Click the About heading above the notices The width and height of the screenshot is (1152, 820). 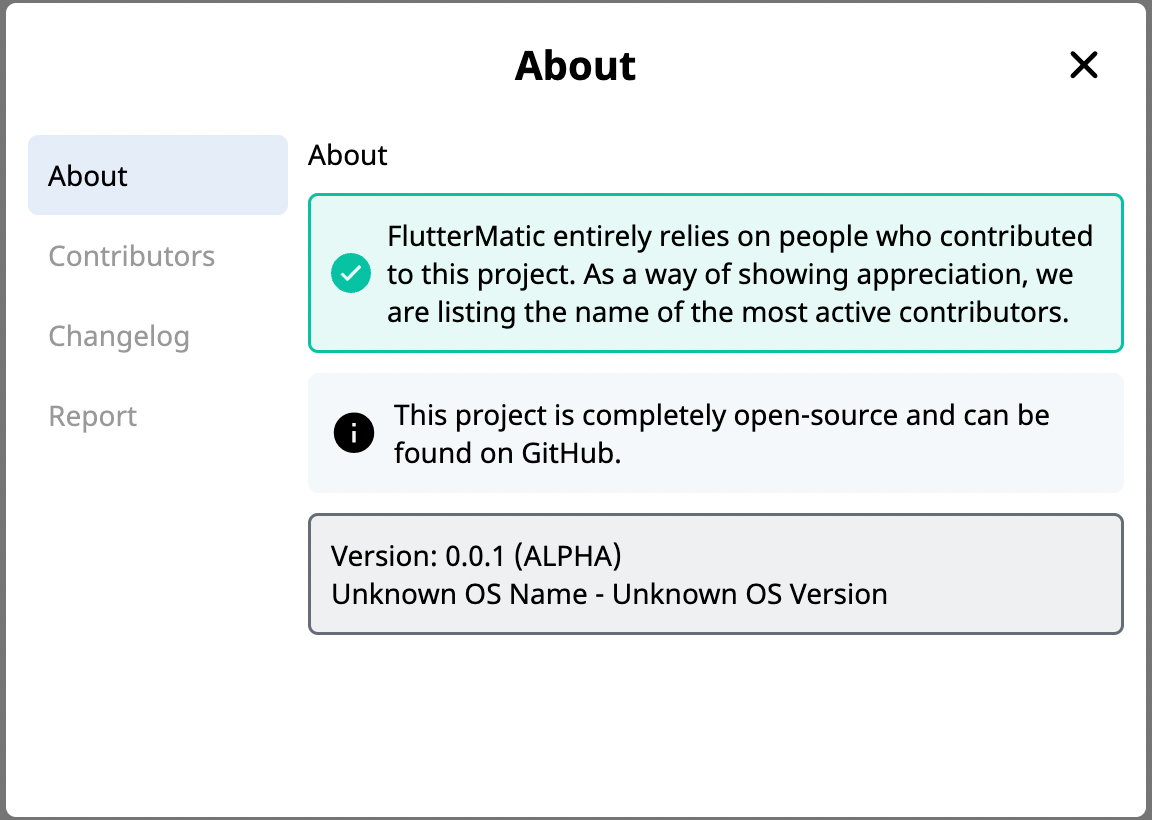(x=347, y=155)
